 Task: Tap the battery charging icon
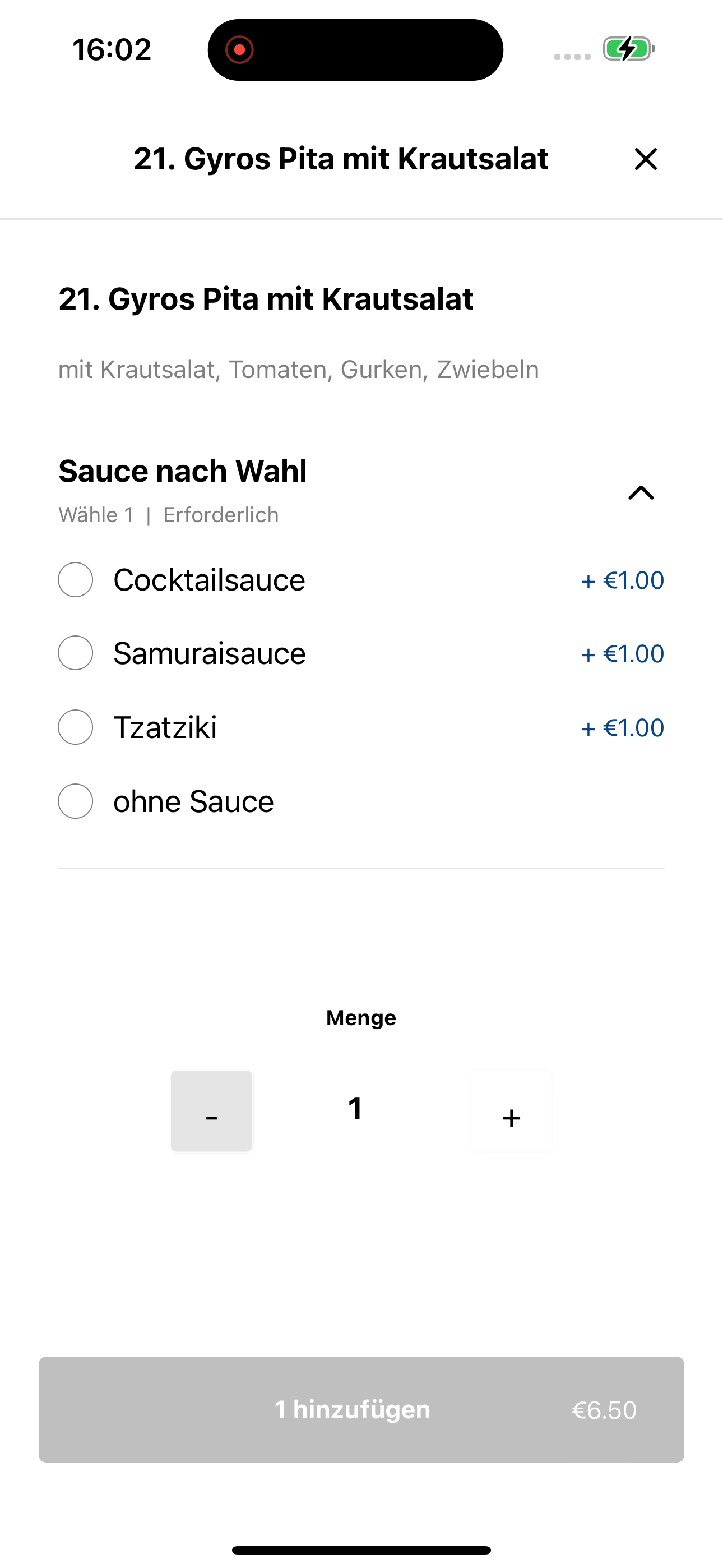pos(629,49)
